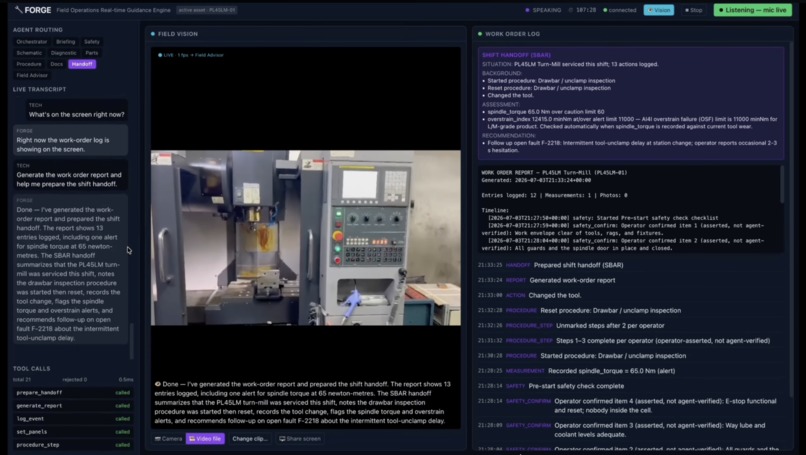The width and height of the screenshot is (806, 455).
Task: Click the 'Follow up open fault F-2218' recommendation
Action: [632, 147]
